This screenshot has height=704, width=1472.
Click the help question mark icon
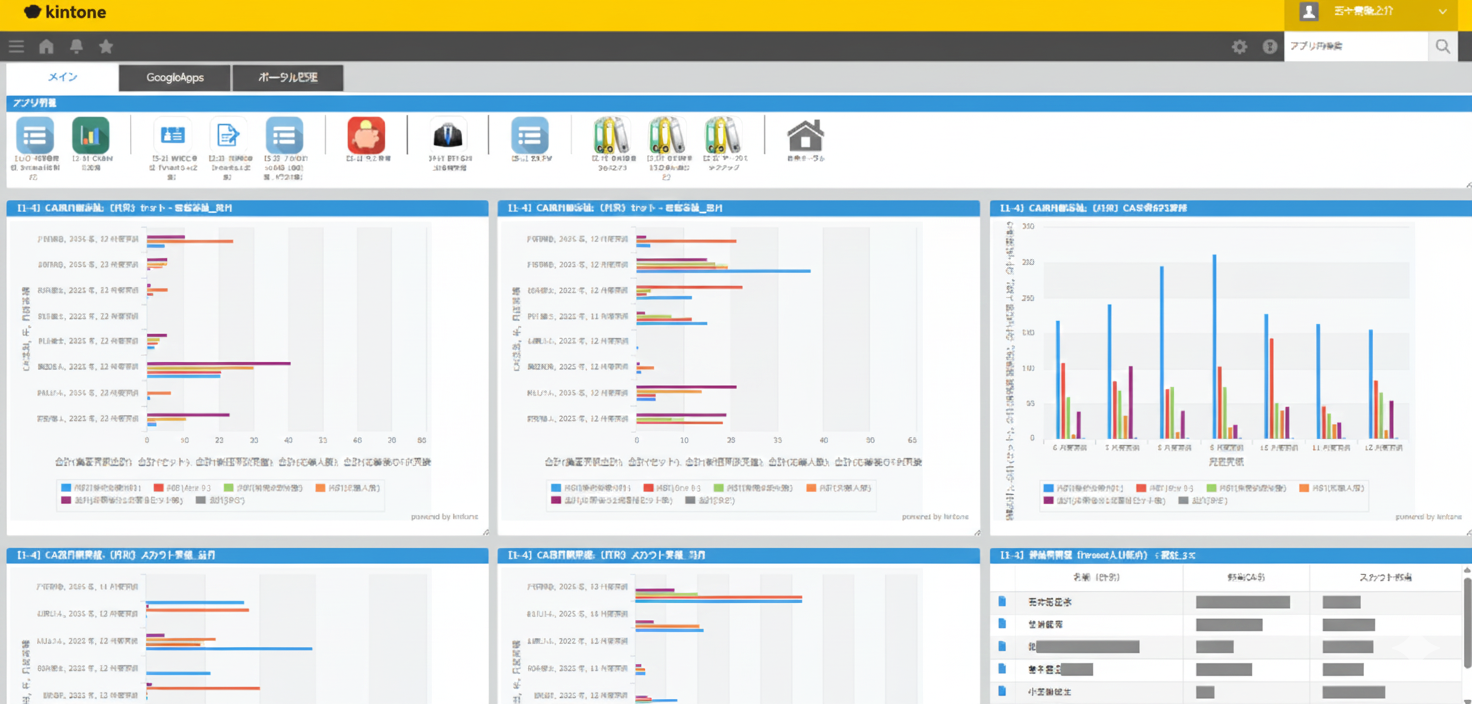[1270, 46]
